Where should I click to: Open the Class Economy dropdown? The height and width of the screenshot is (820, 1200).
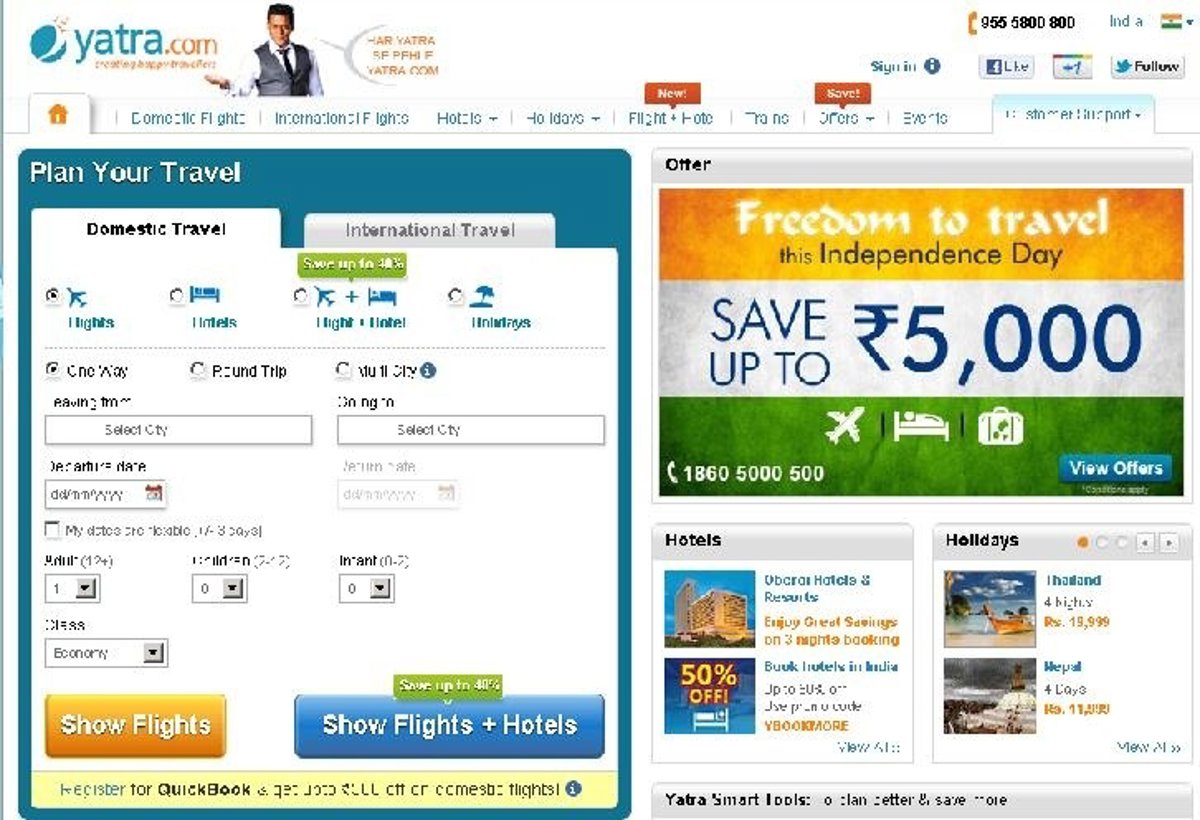click(106, 653)
